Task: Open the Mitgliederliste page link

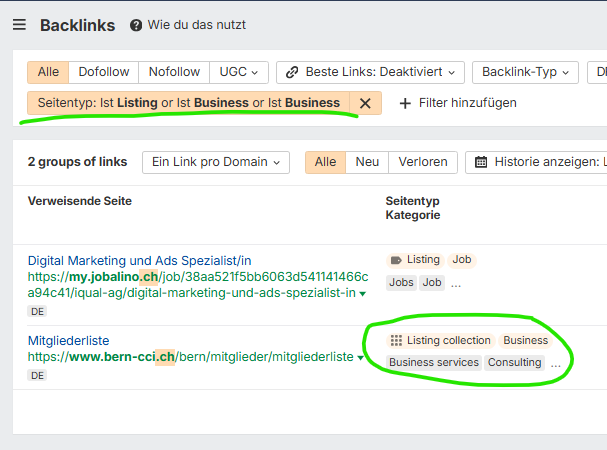Action: (x=69, y=341)
